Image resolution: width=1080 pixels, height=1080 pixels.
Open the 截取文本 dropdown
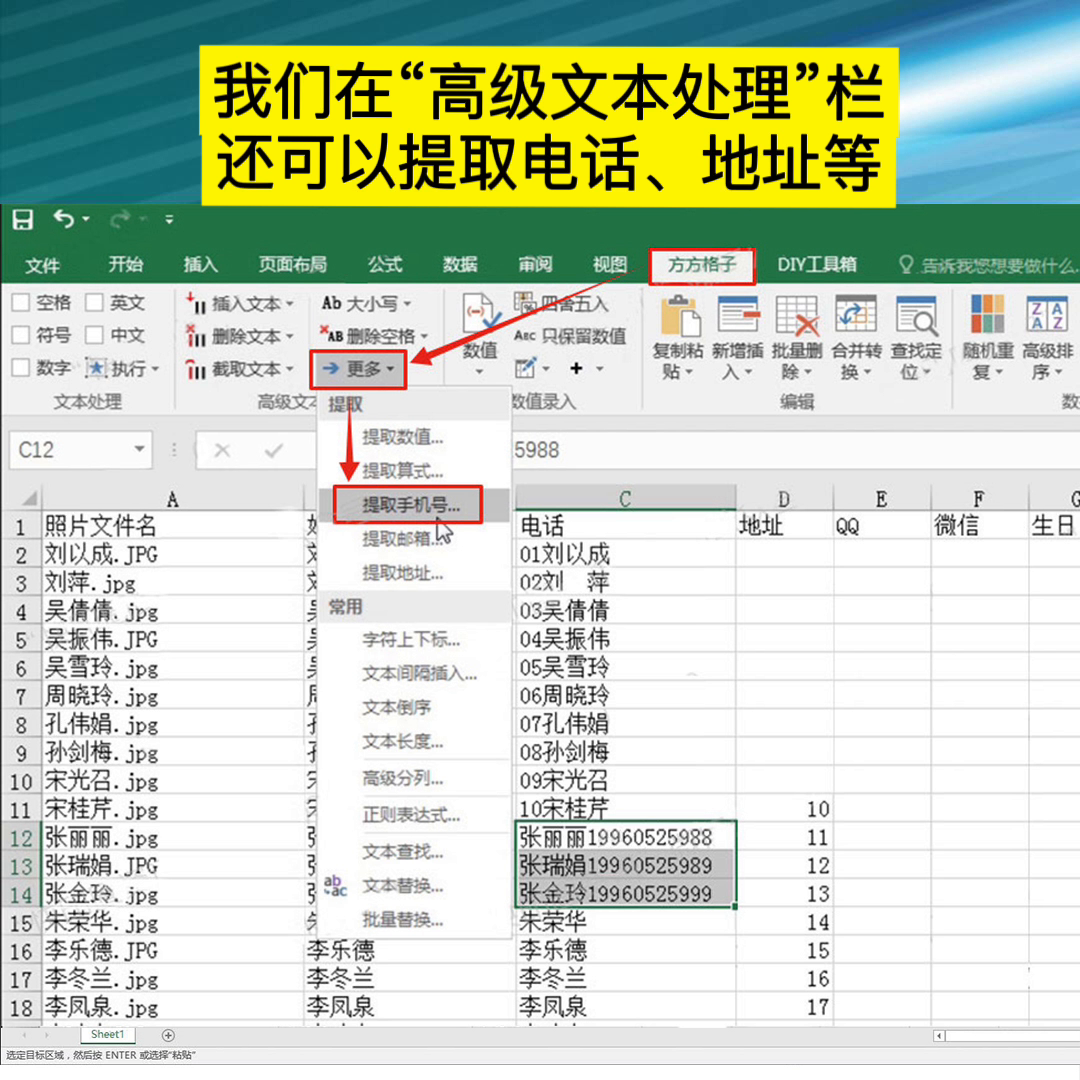click(240, 369)
